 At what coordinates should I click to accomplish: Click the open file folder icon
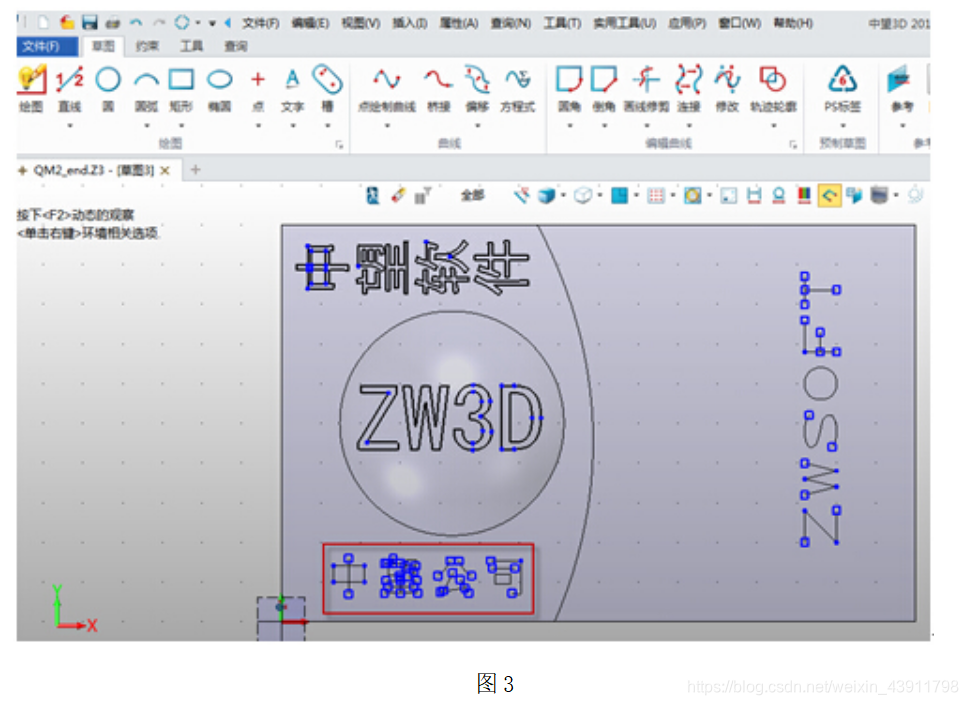(x=67, y=23)
